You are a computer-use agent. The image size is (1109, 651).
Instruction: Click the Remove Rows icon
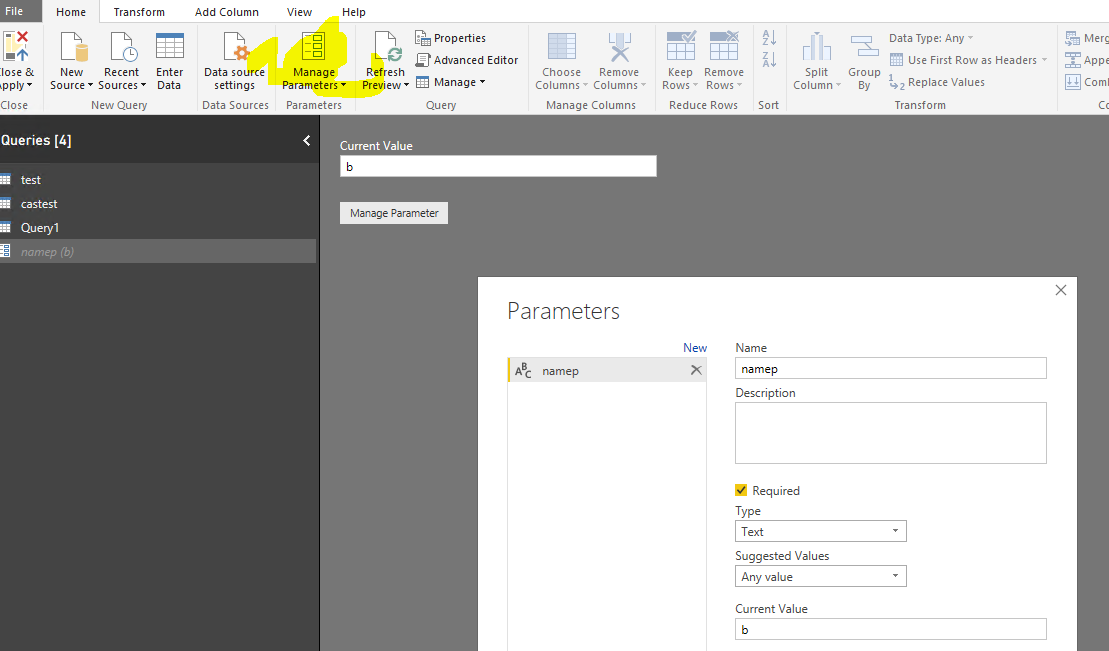point(724,46)
